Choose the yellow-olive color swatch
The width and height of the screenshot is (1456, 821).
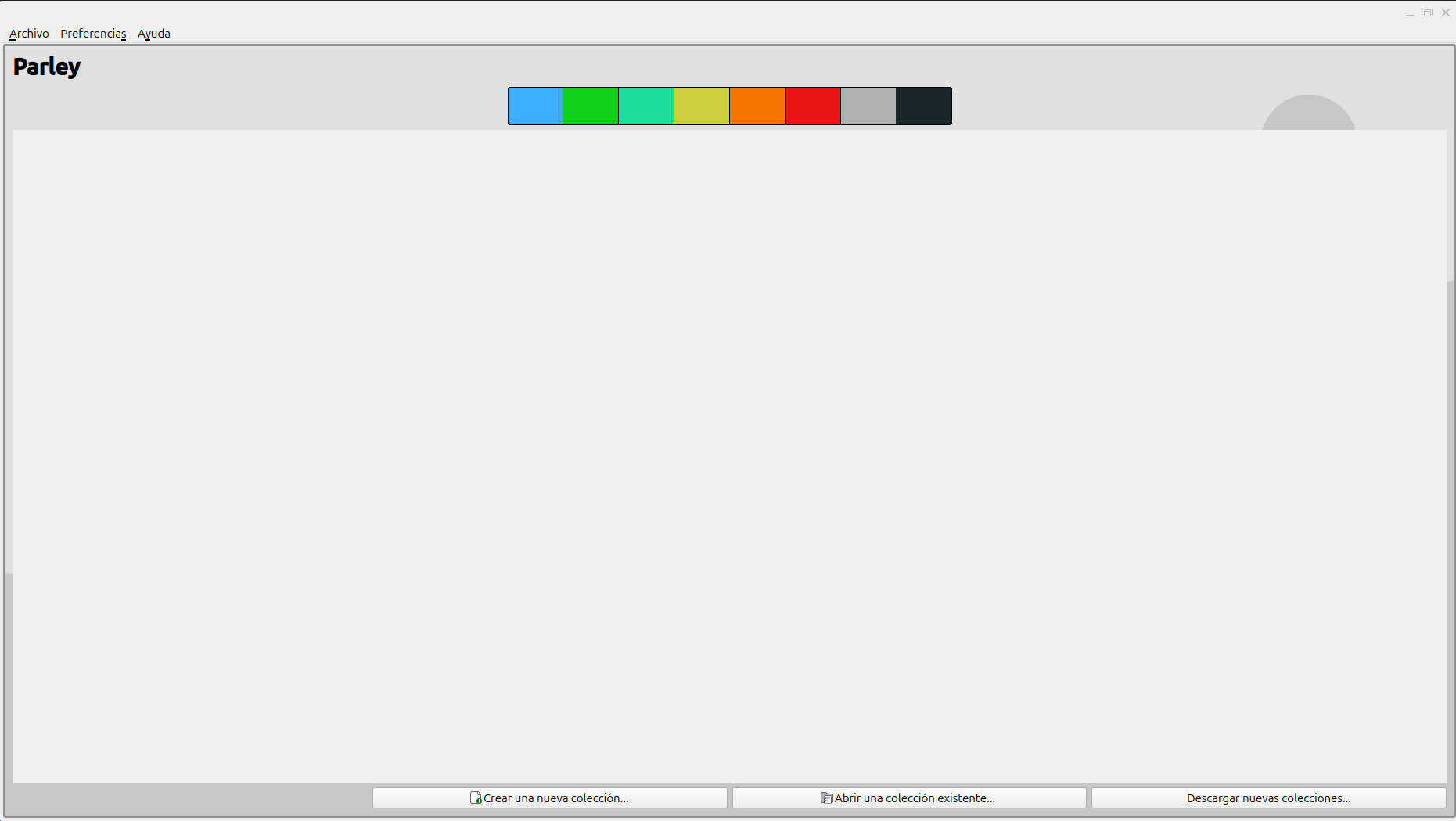702,106
